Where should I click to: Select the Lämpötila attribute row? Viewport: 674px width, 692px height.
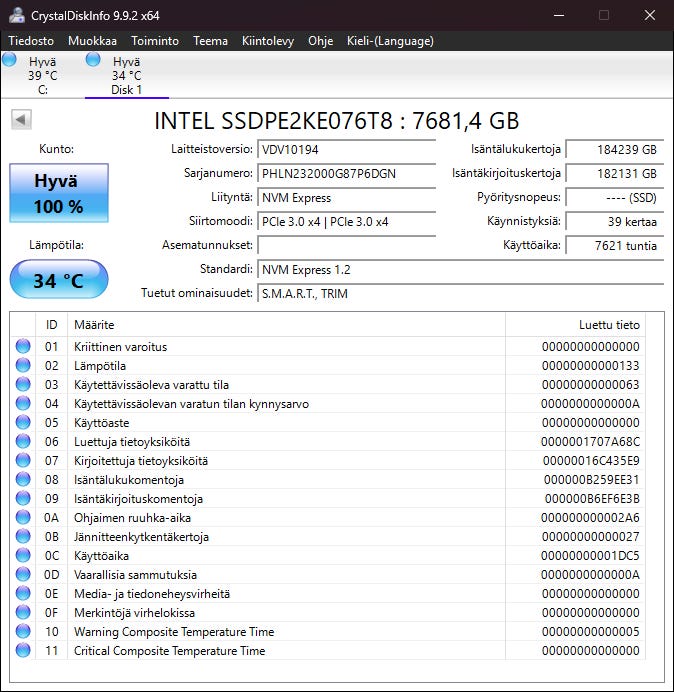(x=328, y=365)
